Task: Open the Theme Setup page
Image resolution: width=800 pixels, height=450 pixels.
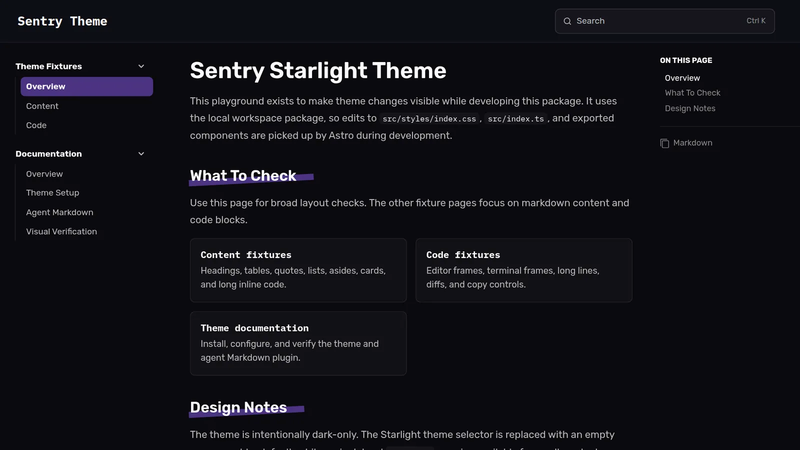Action: [x=53, y=193]
